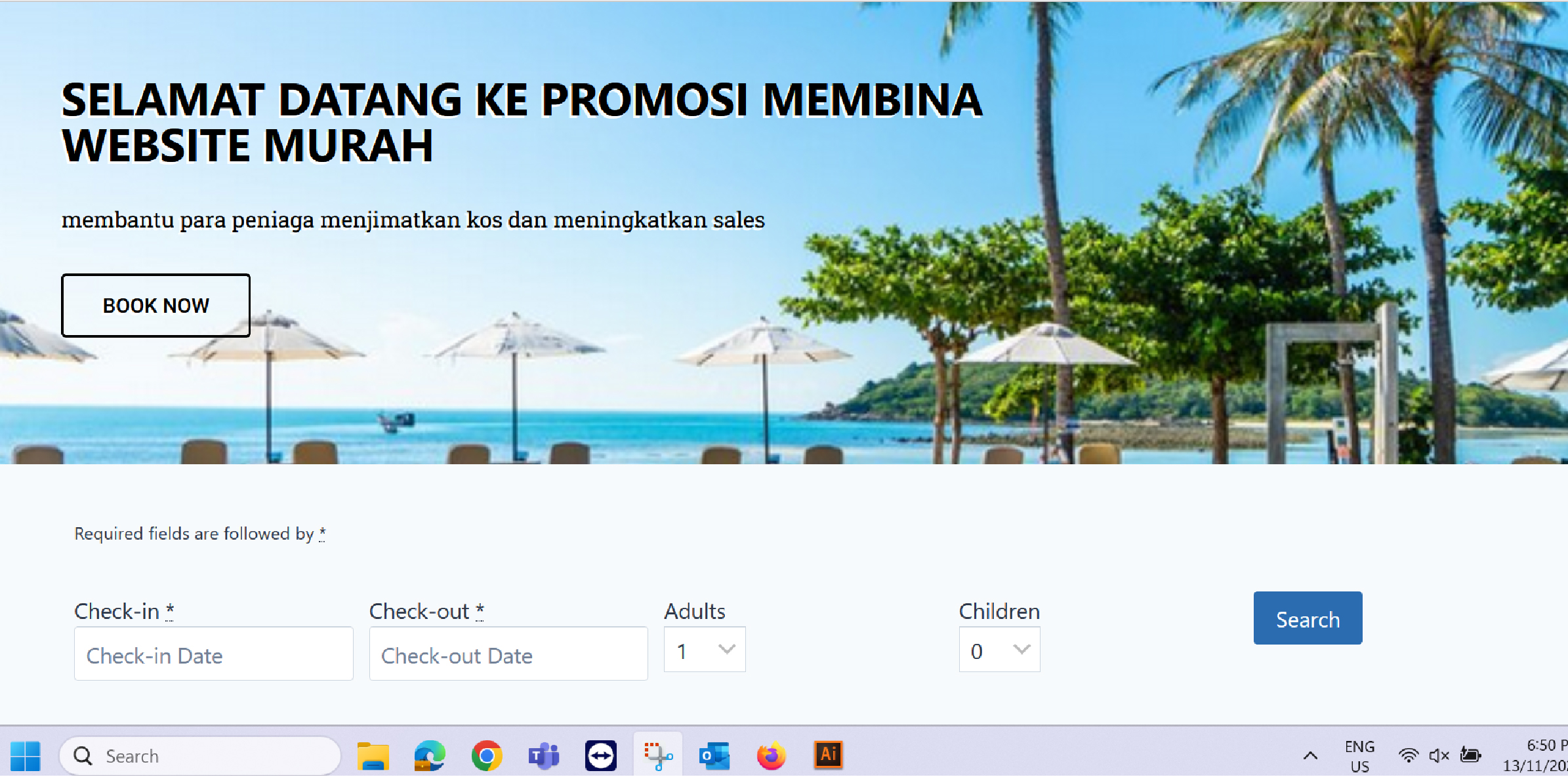The width and height of the screenshot is (1568, 777).
Task: Open the Children dropdown
Action: pos(999,650)
